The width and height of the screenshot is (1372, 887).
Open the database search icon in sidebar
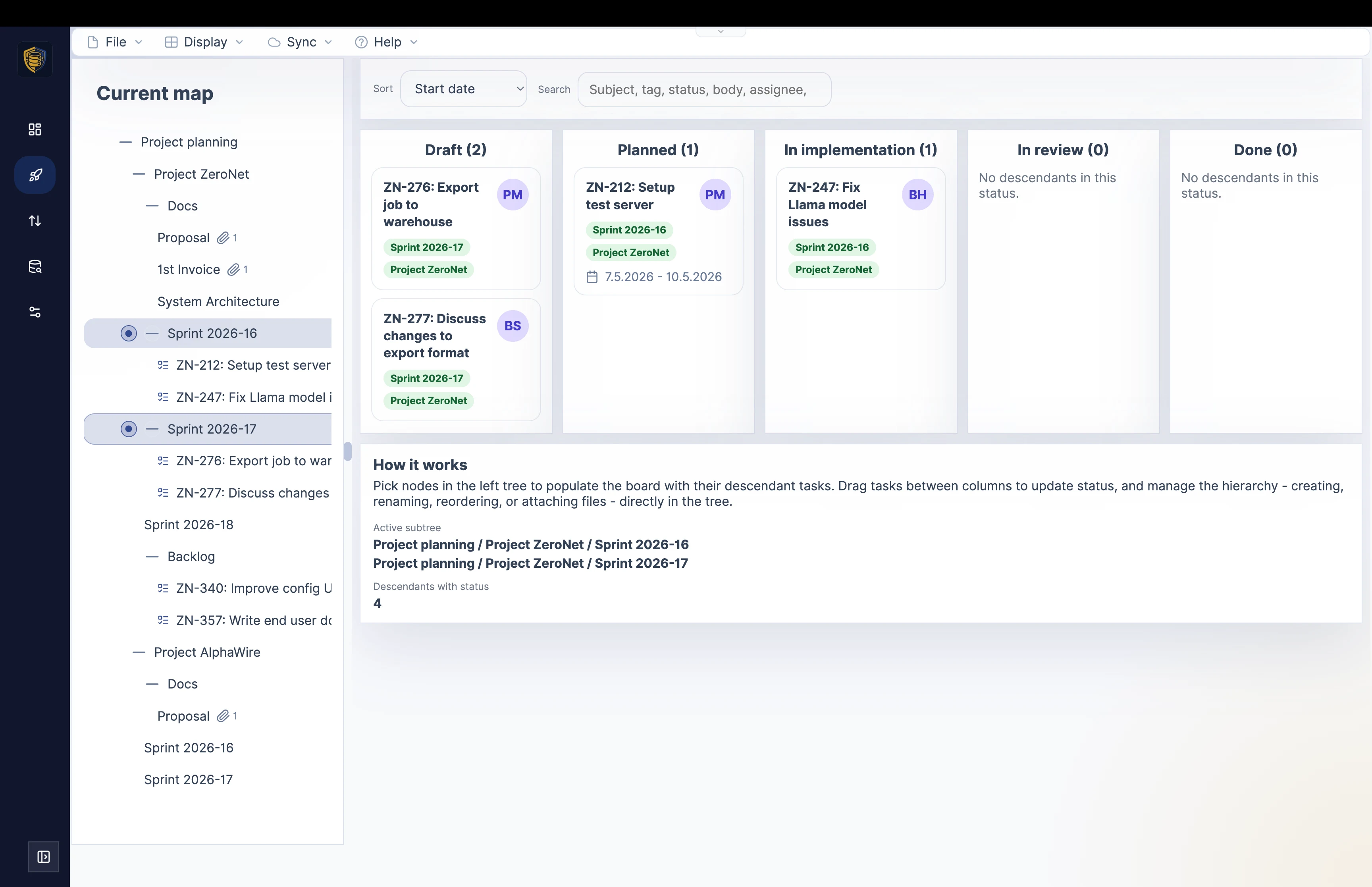(x=35, y=266)
